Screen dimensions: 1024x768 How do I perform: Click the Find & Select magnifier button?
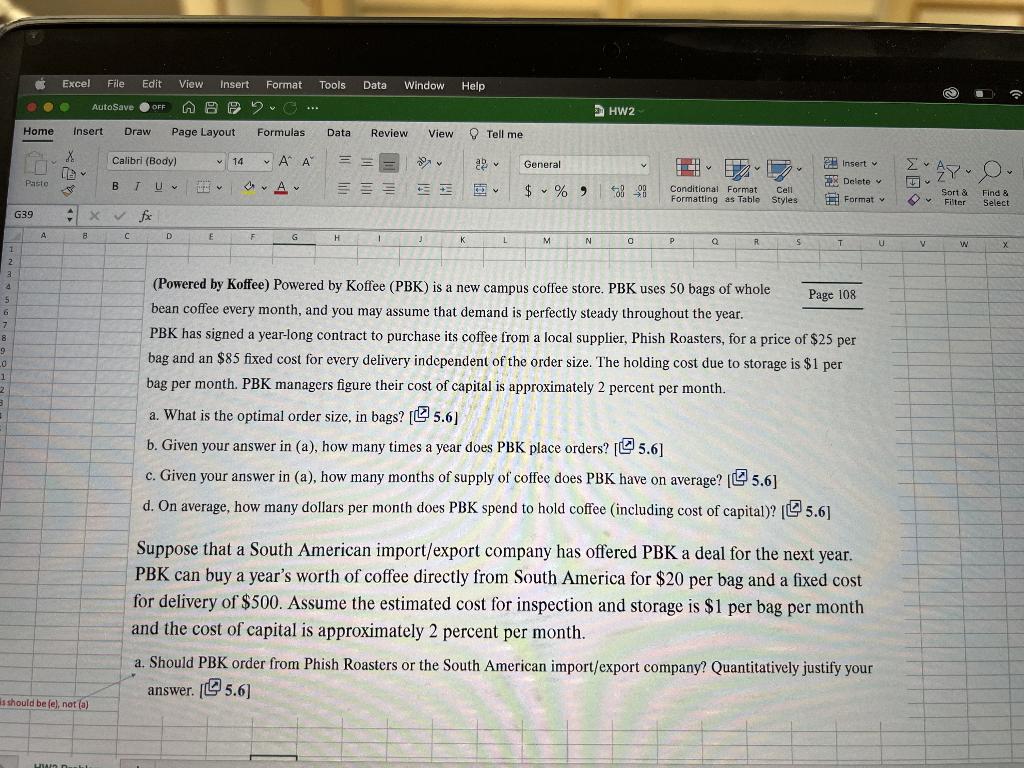[995, 184]
